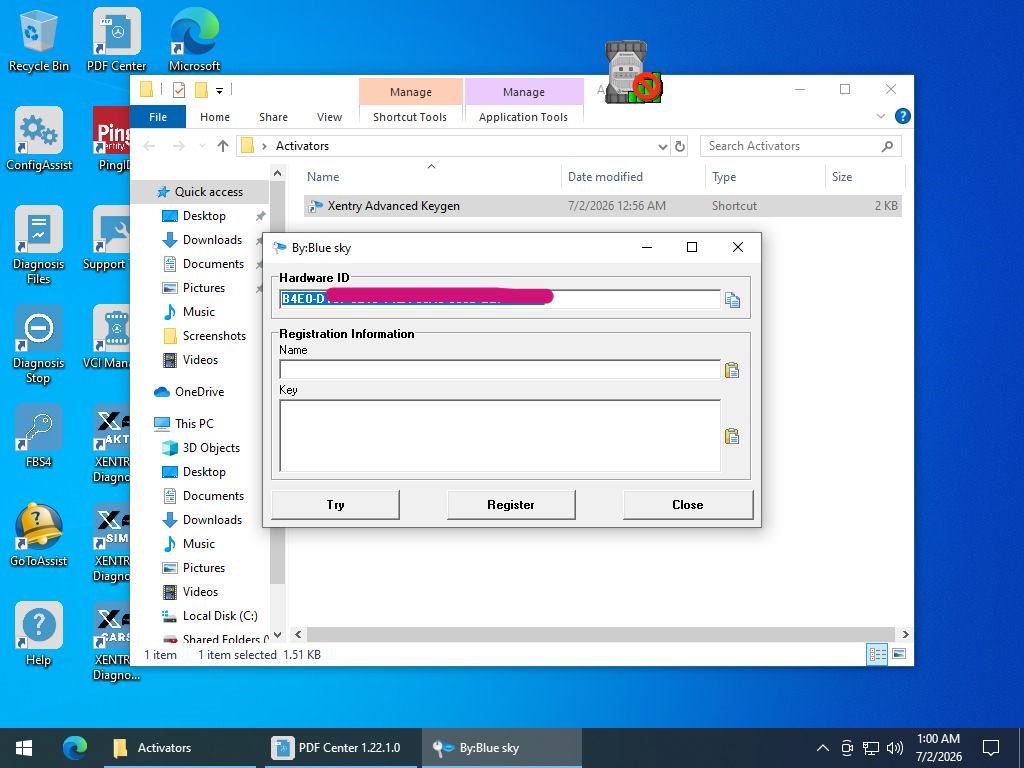Open notification center icon
The width and height of the screenshot is (1024, 768).
991,748
